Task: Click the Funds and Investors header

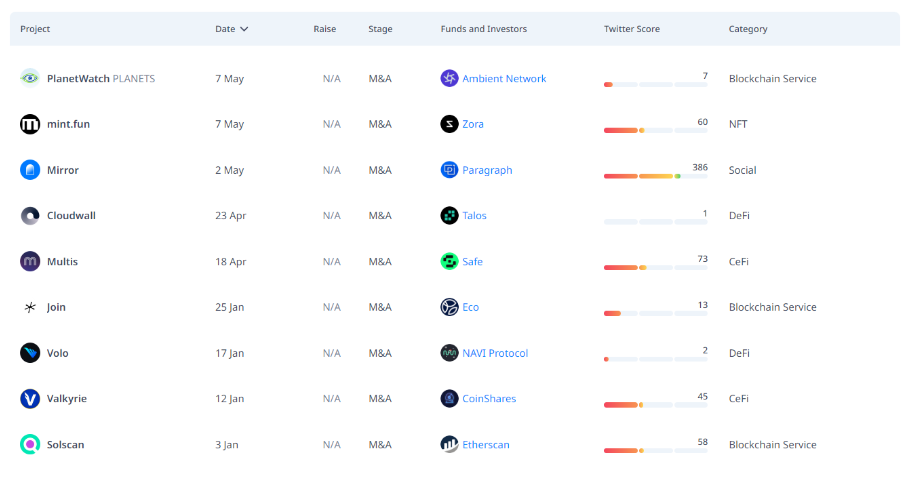Action: click(x=484, y=29)
